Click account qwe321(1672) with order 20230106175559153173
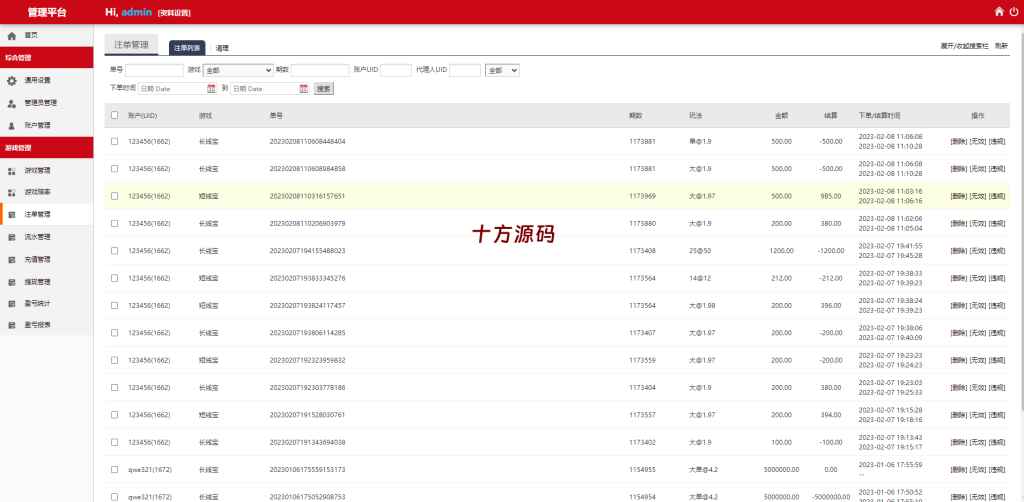The image size is (1024, 502). tap(149, 469)
